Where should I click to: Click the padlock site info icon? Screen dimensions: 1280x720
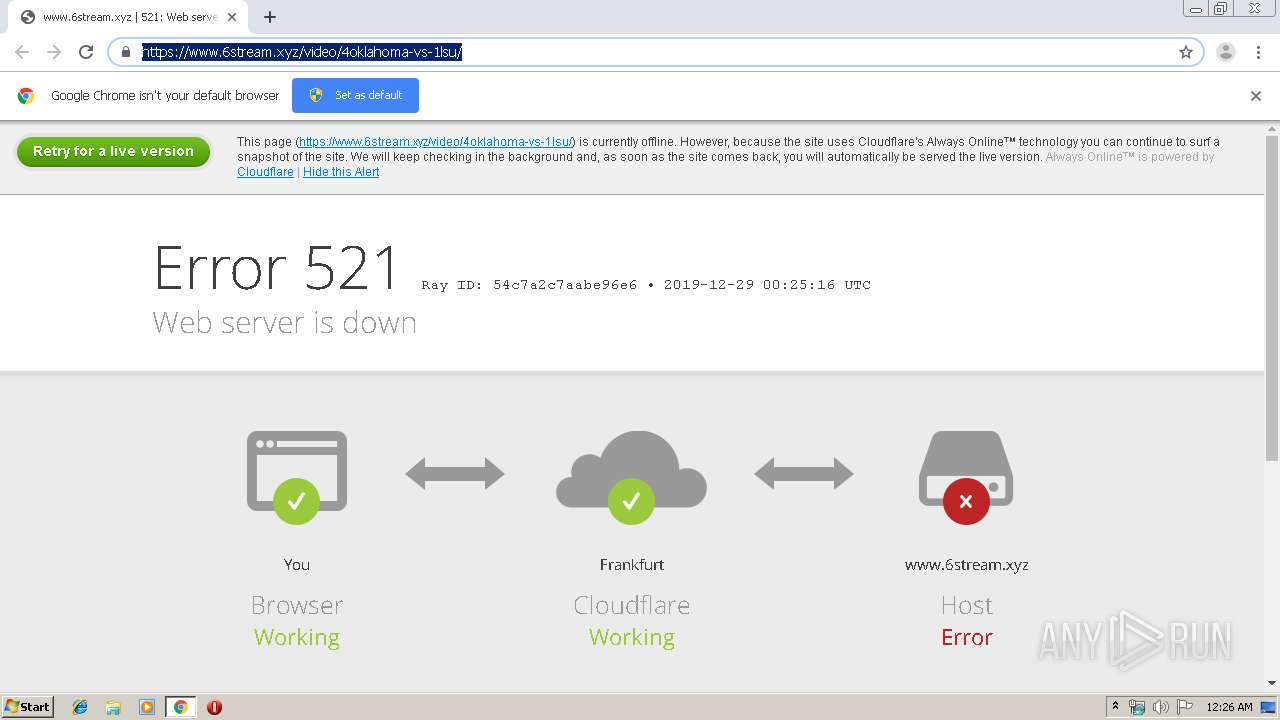126,52
